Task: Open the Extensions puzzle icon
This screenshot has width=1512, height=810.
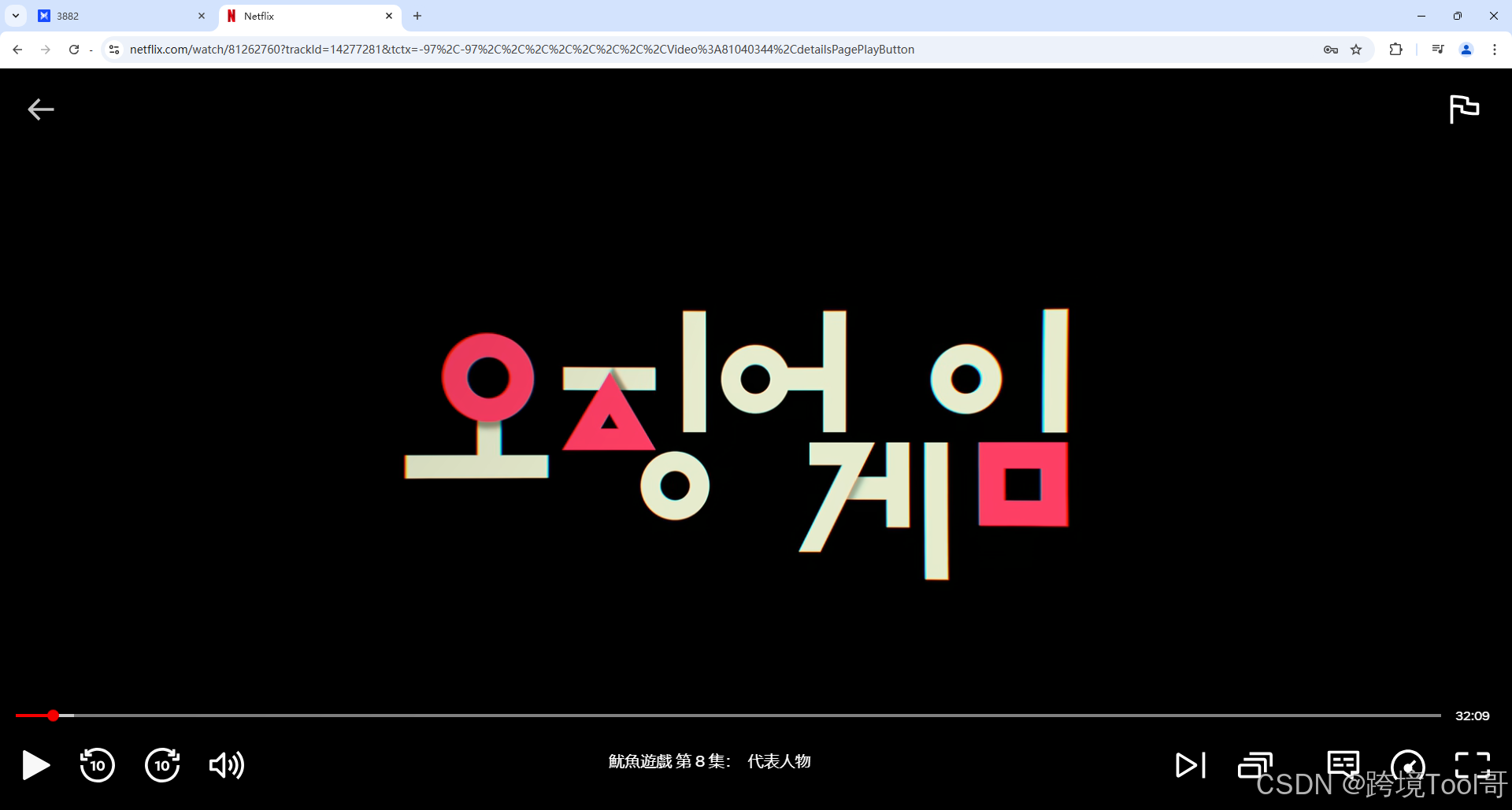Action: [x=1395, y=50]
